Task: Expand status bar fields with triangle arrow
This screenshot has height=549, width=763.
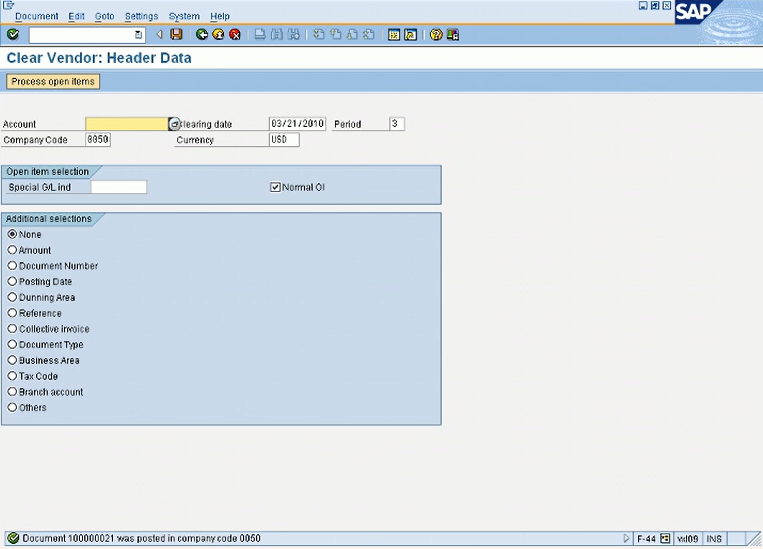Action: [x=626, y=538]
